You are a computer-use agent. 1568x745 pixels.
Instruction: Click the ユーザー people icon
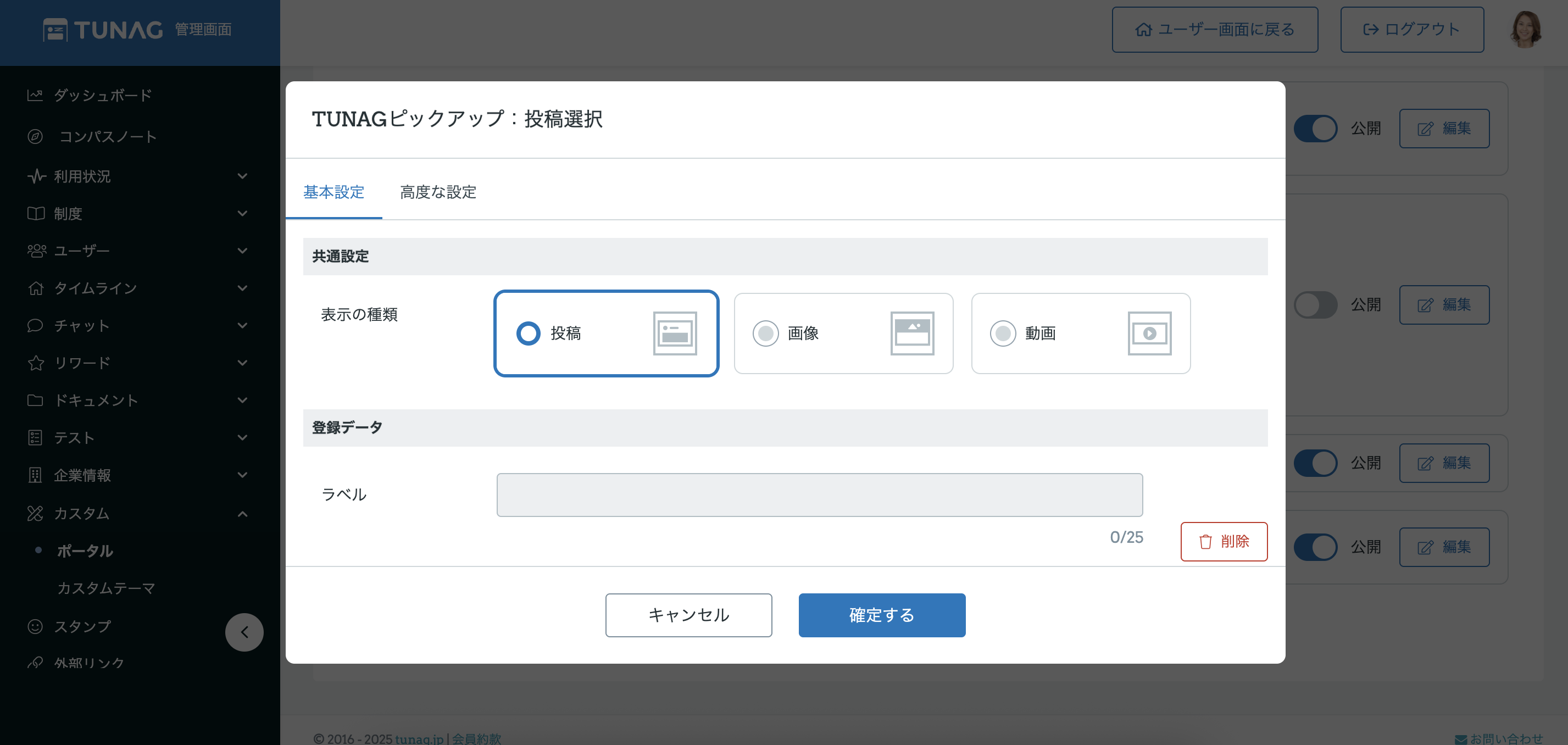(36, 251)
